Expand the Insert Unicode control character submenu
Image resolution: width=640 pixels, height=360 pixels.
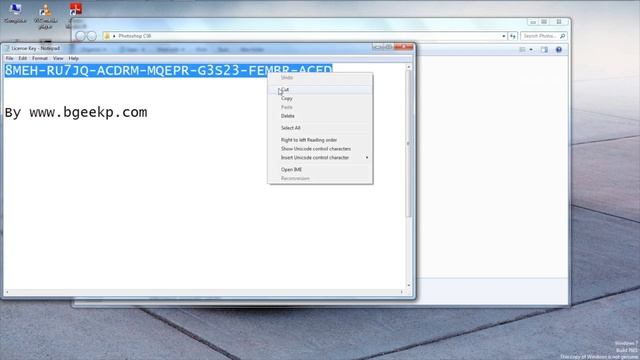[367, 158]
